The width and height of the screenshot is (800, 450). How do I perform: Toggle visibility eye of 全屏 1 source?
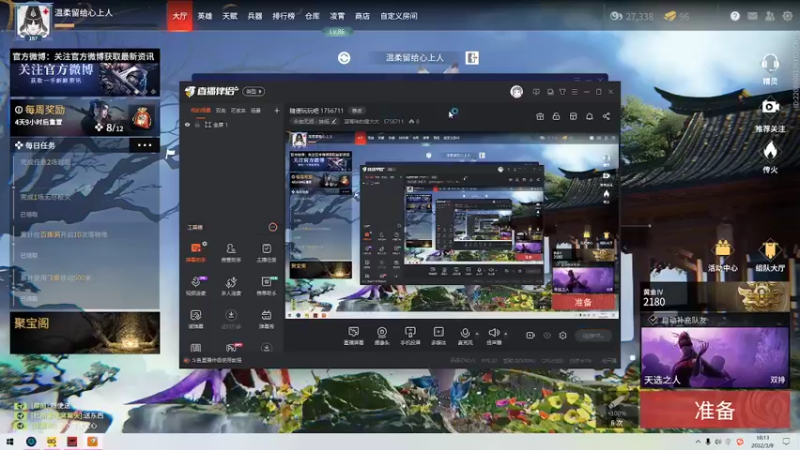[x=187, y=124]
